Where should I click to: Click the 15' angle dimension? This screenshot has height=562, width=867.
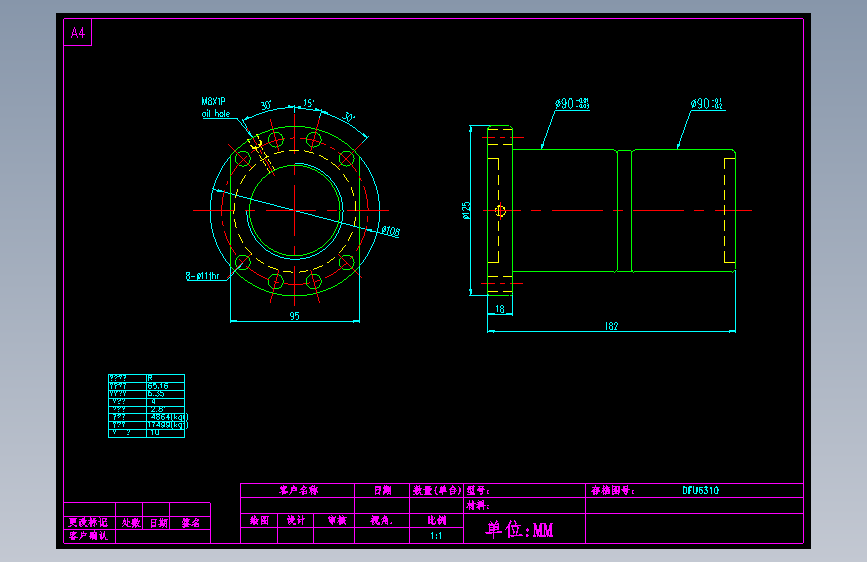[x=308, y=103]
